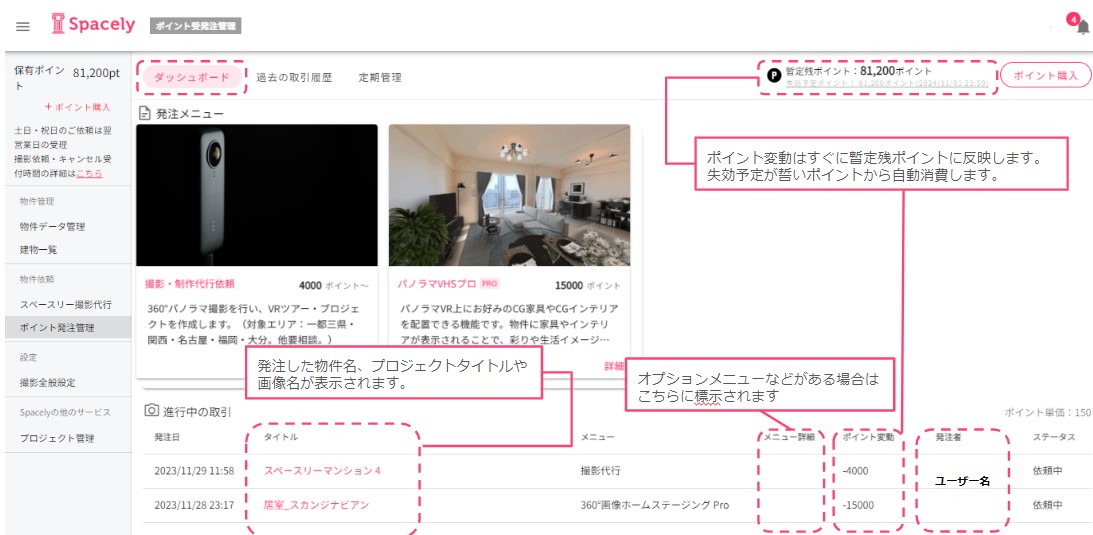This screenshot has width=1093, height=535.
Task: Click the 15000 ポイント price
Action: point(588,285)
